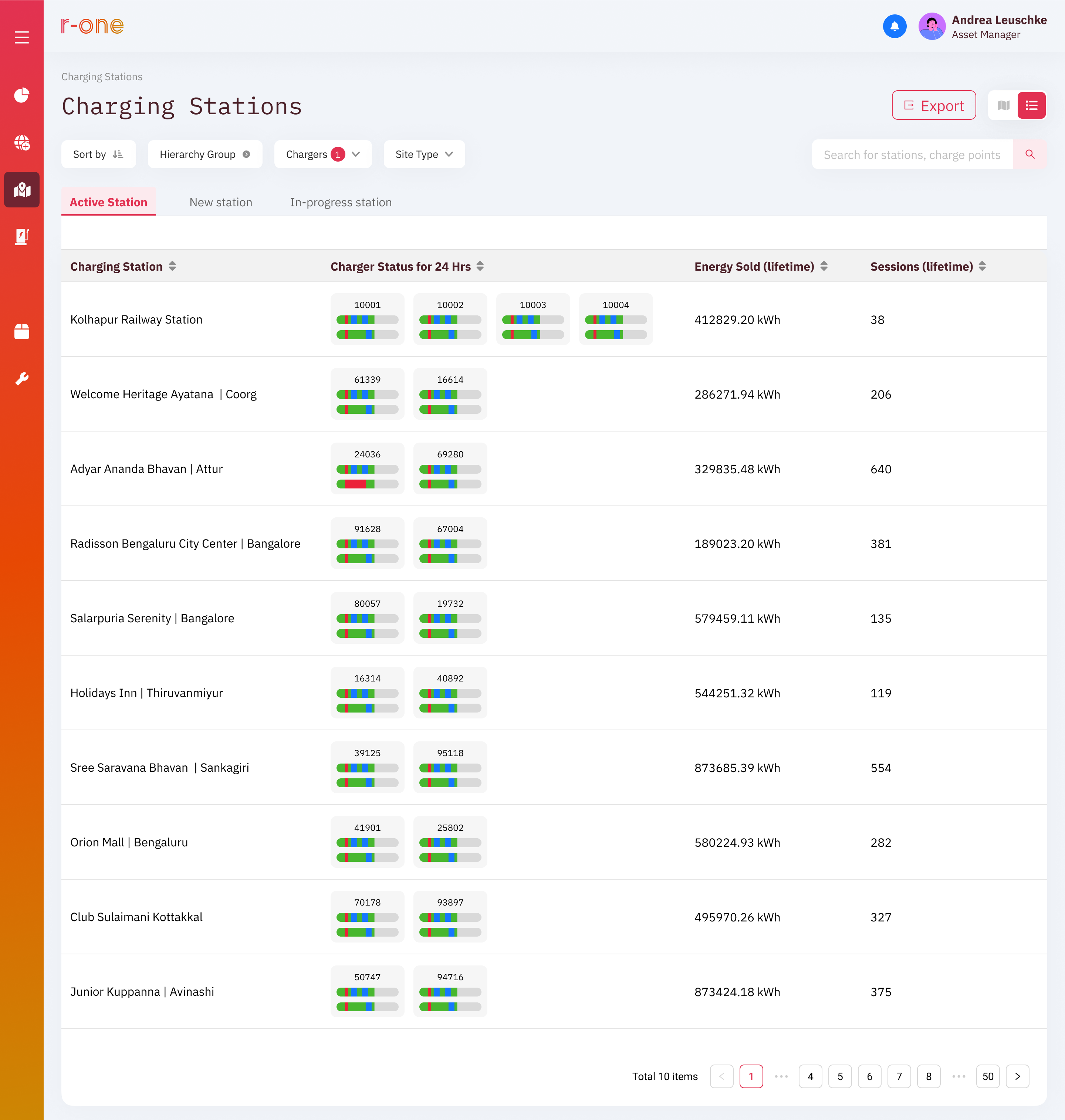Open the pie chart dashboard icon
1065x1120 pixels.
pyautogui.click(x=21, y=95)
